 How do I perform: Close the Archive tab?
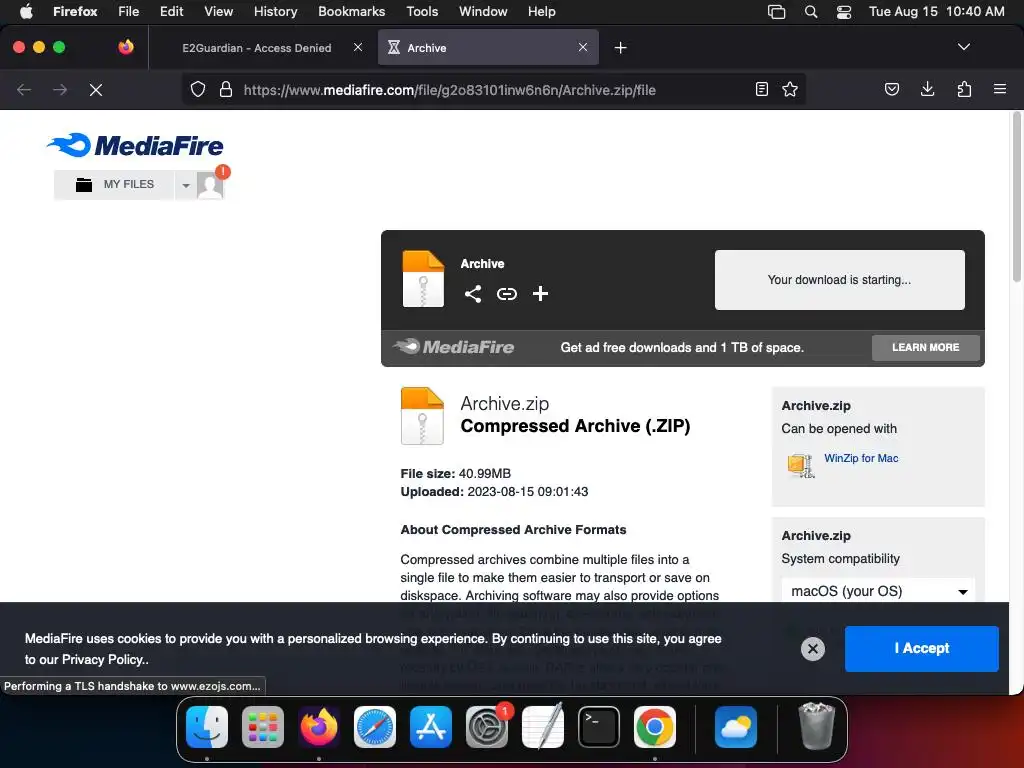583,47
